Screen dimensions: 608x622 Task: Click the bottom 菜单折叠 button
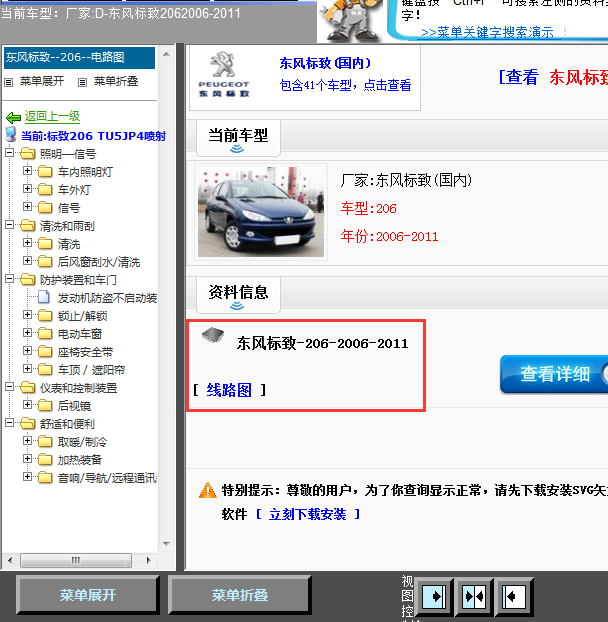[x=240, y=595]
